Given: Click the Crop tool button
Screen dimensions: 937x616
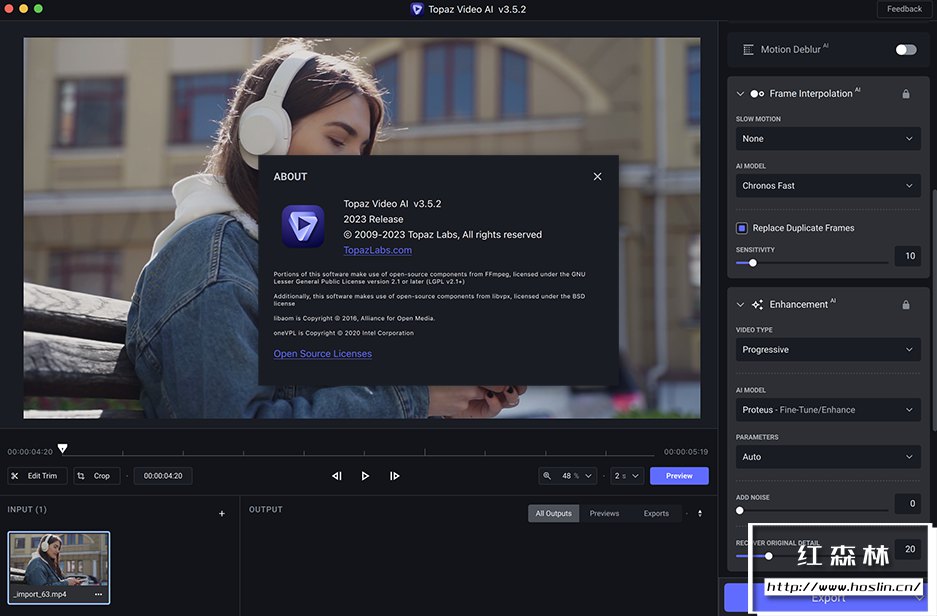Looking at the screenshot, I should click(x=96, y=476).
